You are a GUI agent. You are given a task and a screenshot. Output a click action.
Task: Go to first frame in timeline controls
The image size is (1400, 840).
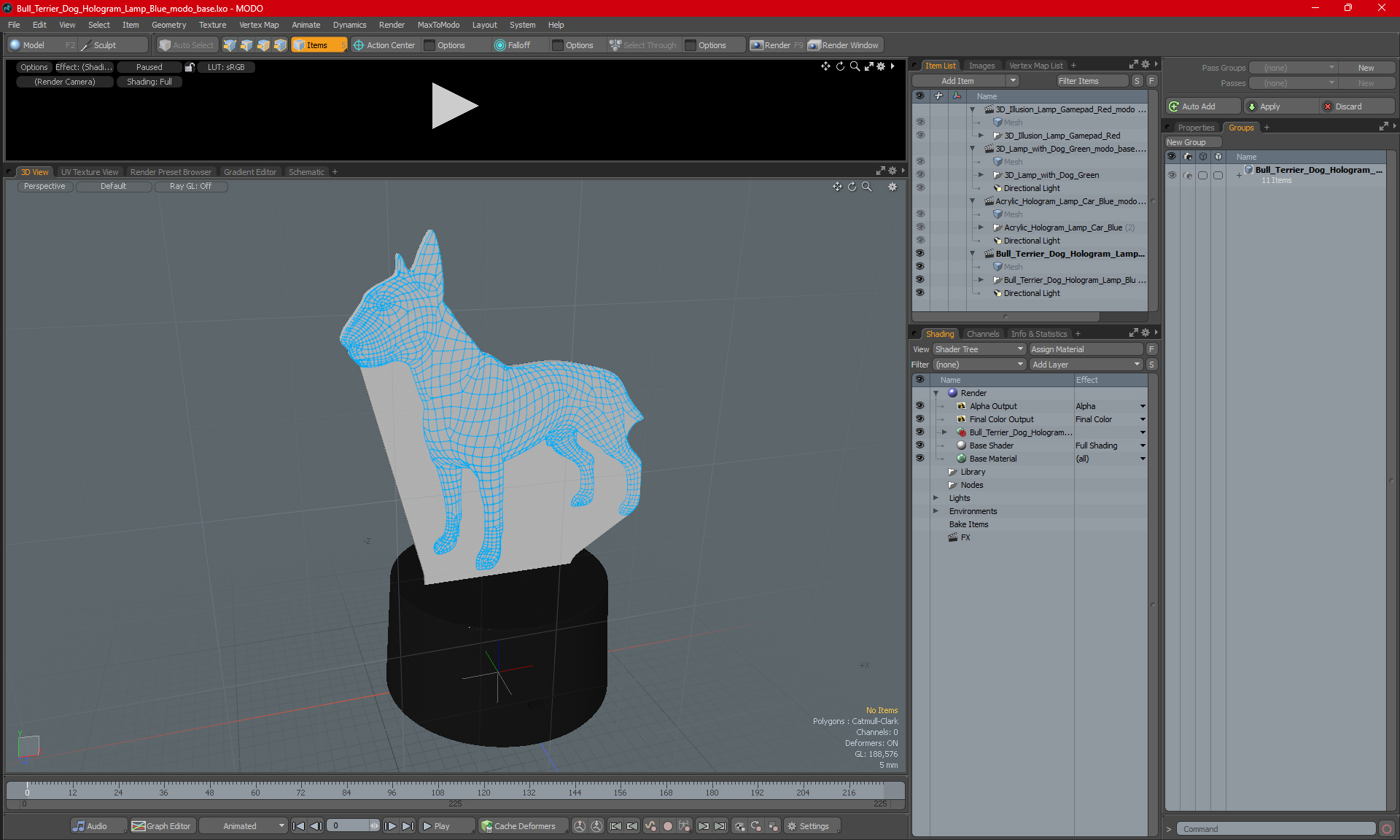point(298,826)
